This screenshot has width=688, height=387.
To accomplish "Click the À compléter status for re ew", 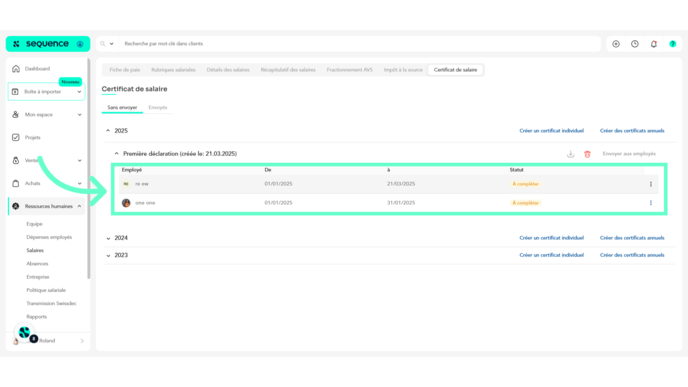I will [x=525, y=184].
